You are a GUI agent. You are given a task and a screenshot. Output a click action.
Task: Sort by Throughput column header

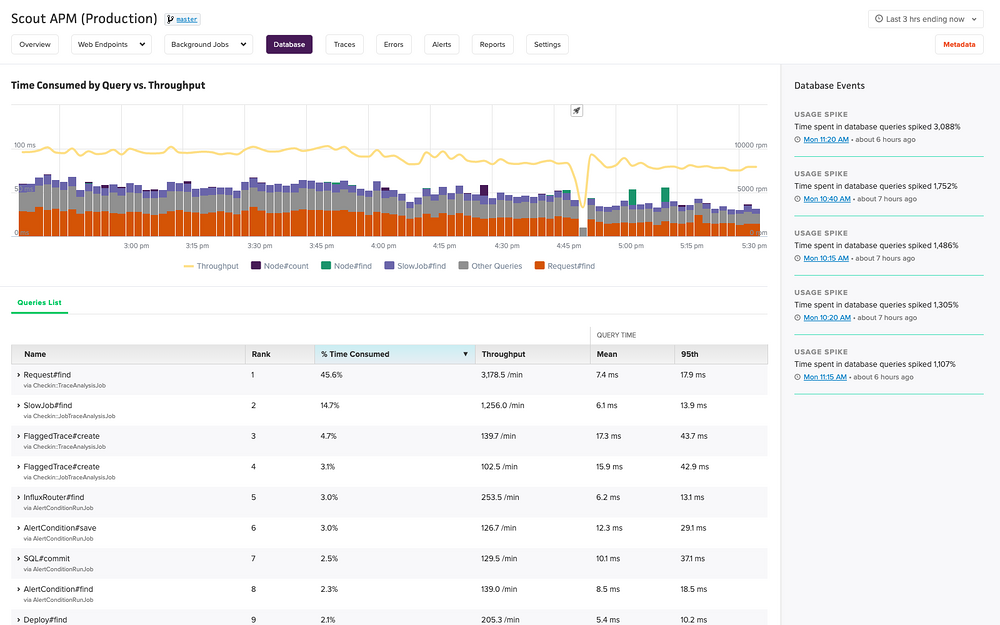coord(533,355)
